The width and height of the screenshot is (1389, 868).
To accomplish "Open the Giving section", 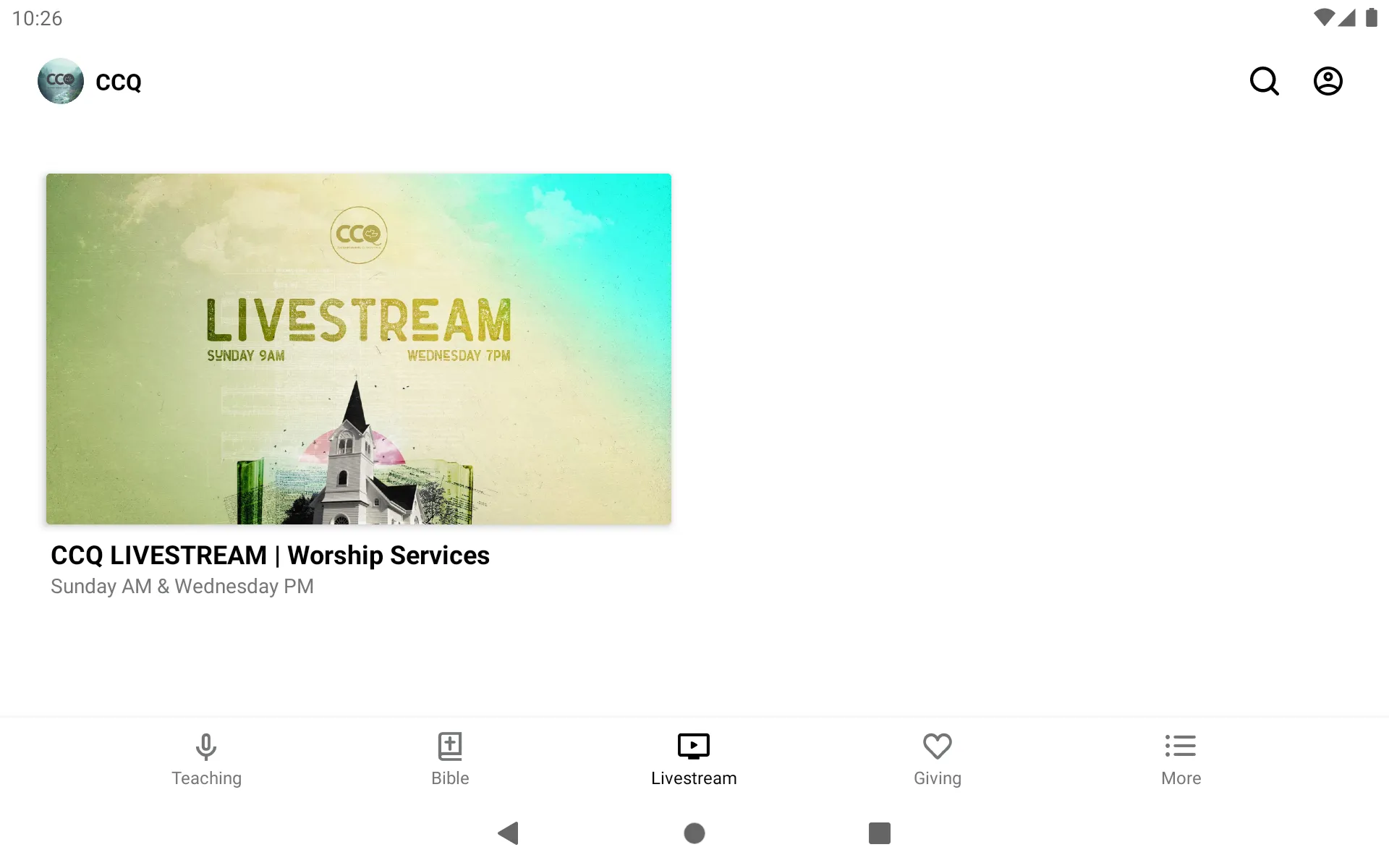I will tap(937, 758).
